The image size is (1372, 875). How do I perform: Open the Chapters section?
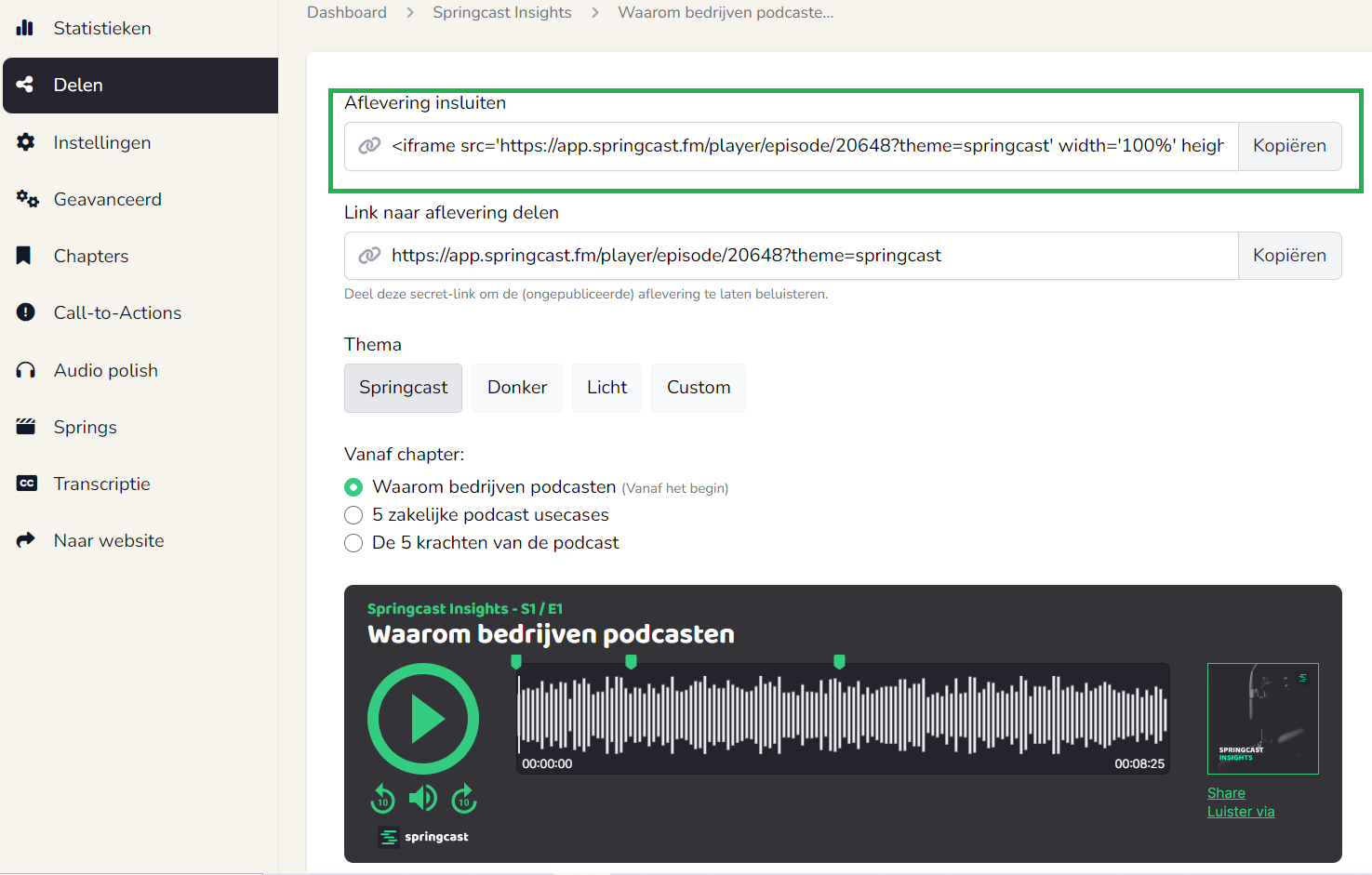pos(91,256)
